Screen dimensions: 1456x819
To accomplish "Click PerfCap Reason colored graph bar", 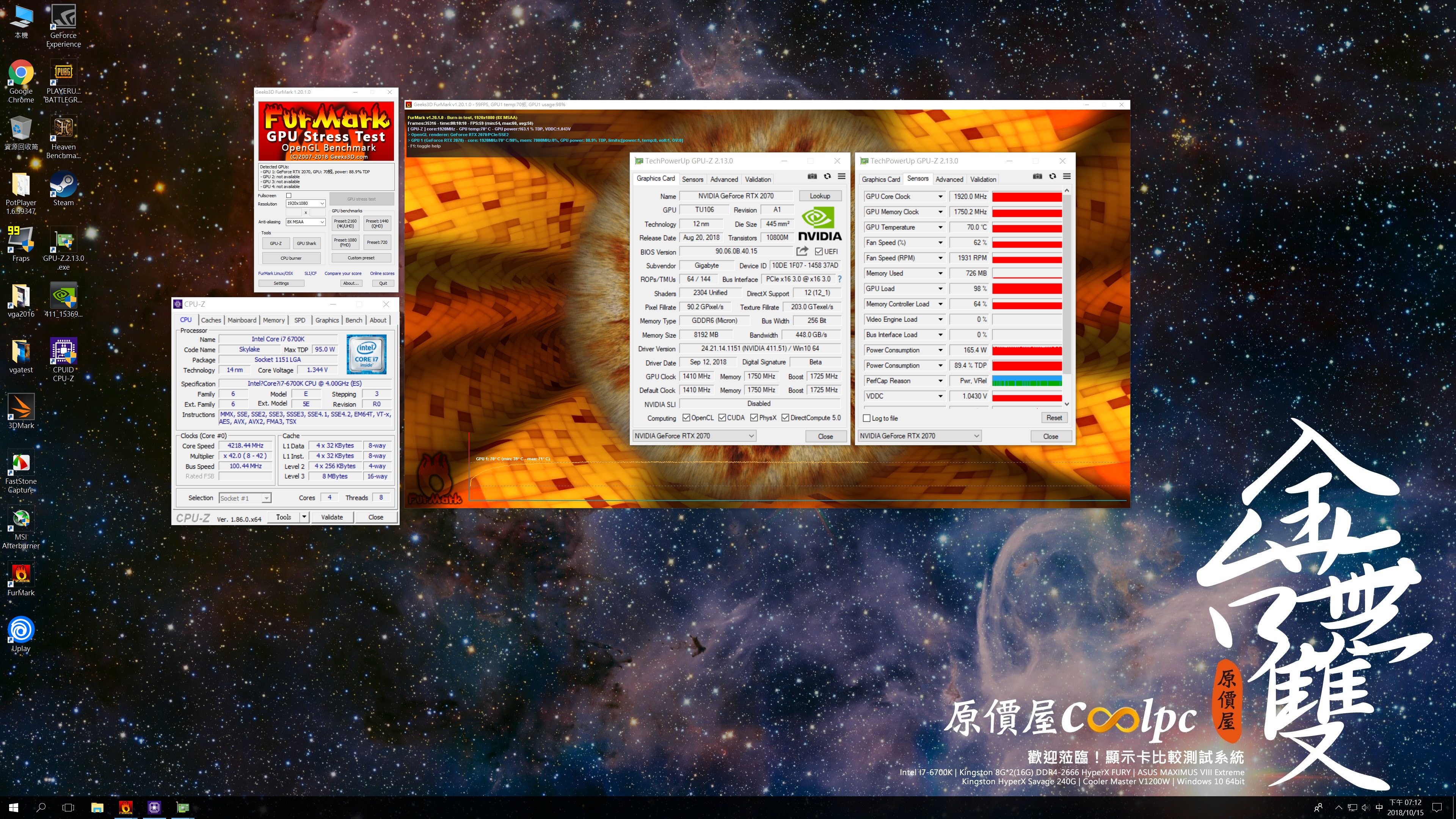I will [1027, 381].
